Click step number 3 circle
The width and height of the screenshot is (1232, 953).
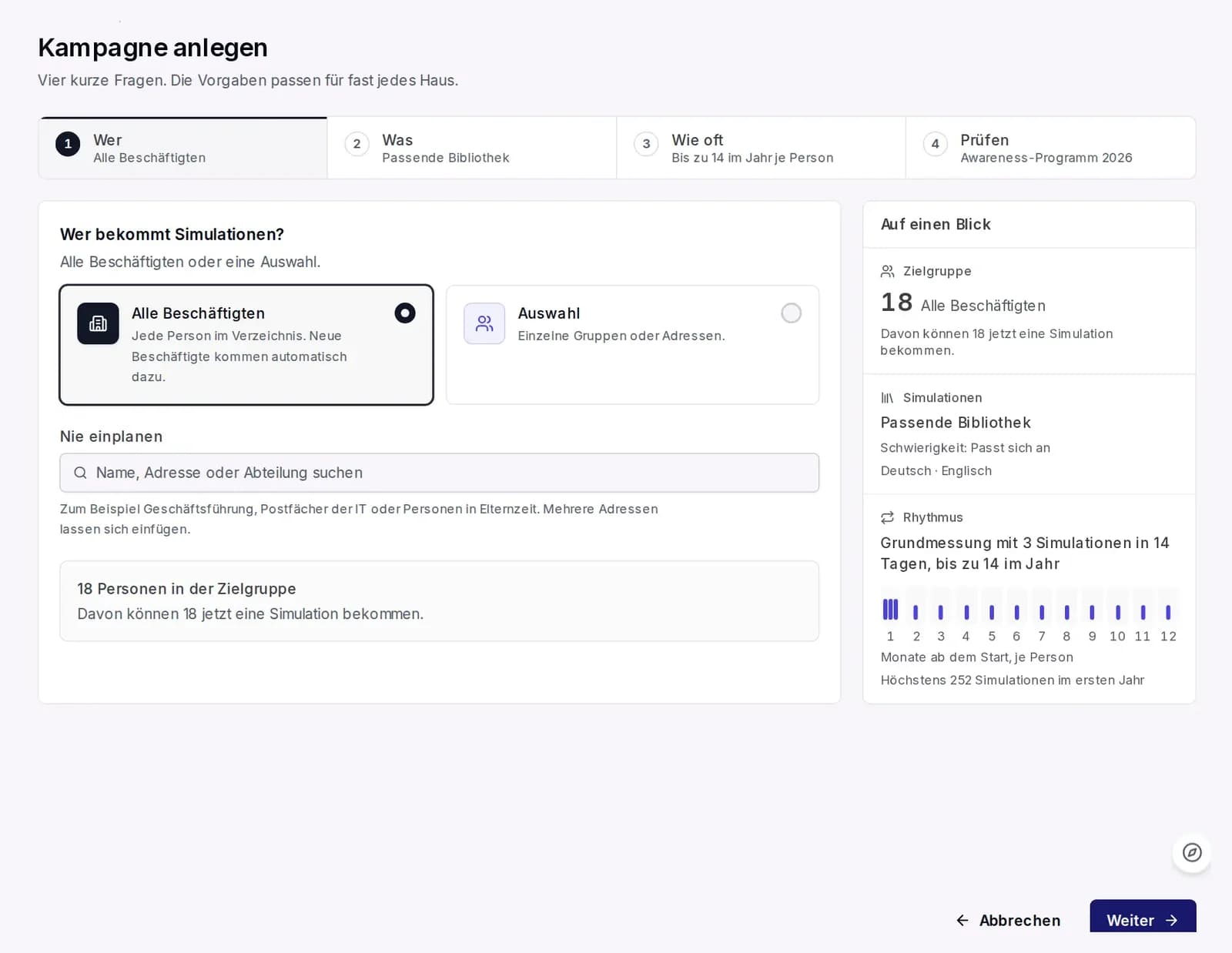coord(646,143)
